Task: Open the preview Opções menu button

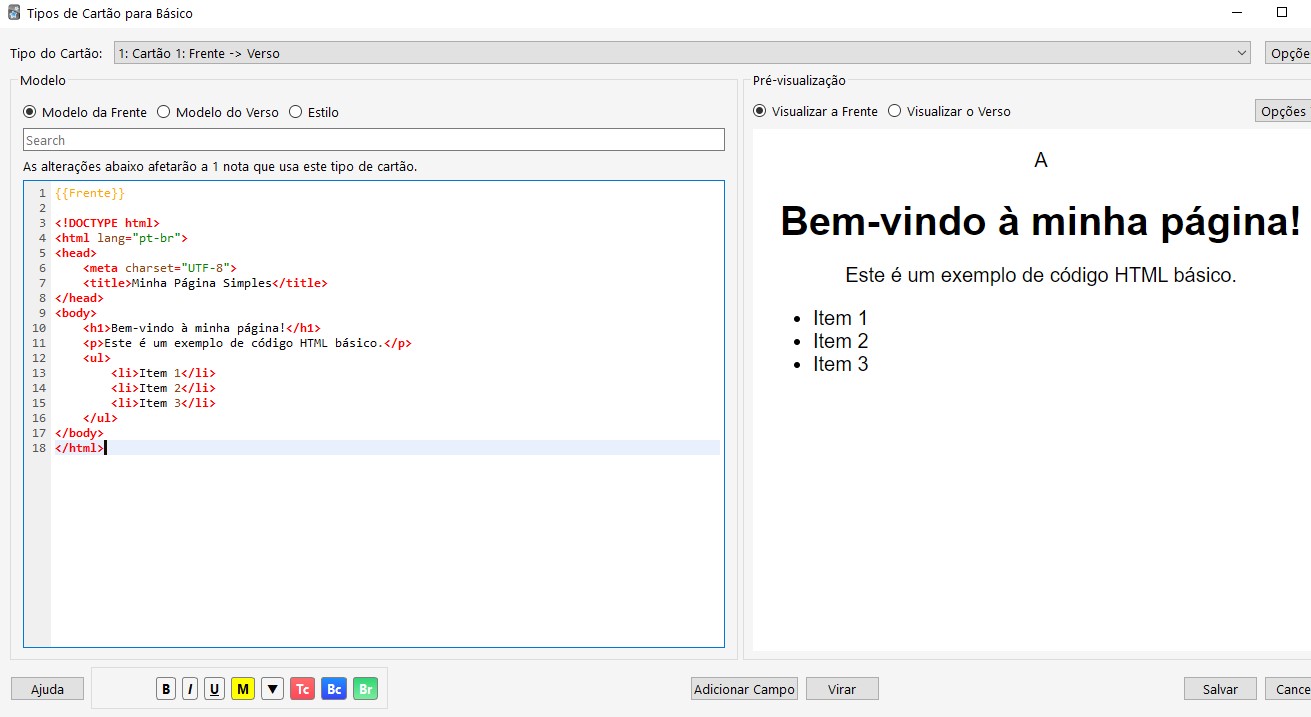Action: point(1282,111)
